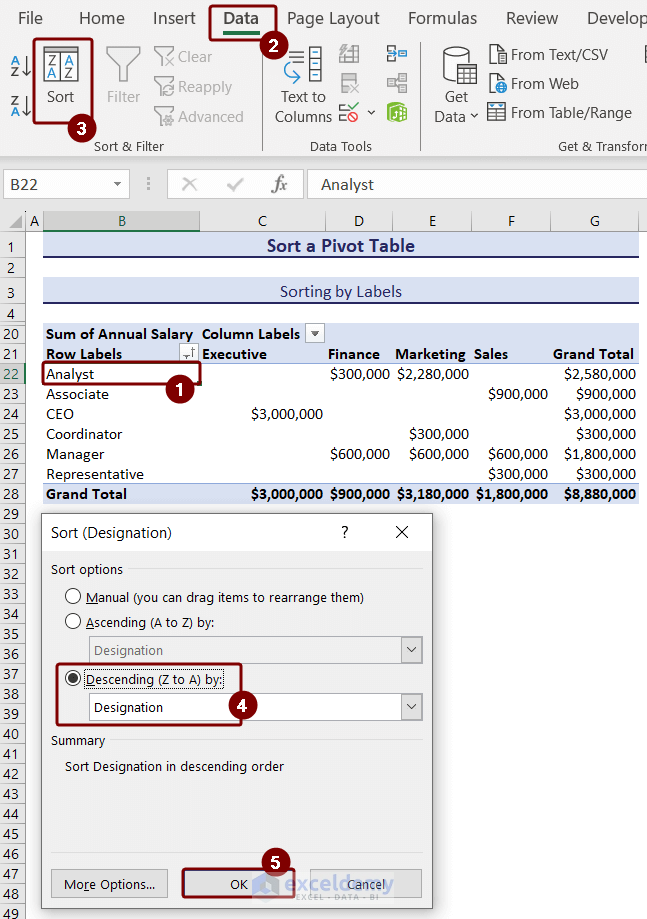The width and height of the screenshot is (647, 919).
Task: Expand Data Validation dropdown arrow
Action: click(x=371, y=112)
